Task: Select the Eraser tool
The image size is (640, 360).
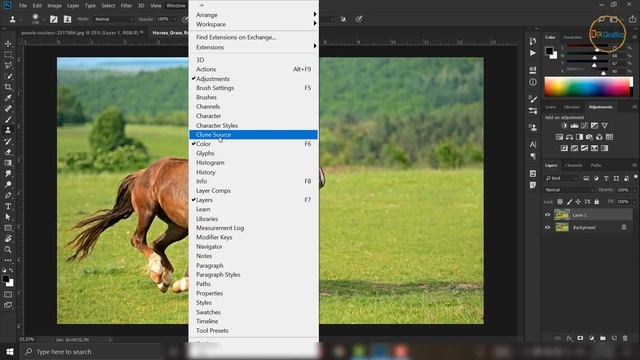Action: pos(8,152)
